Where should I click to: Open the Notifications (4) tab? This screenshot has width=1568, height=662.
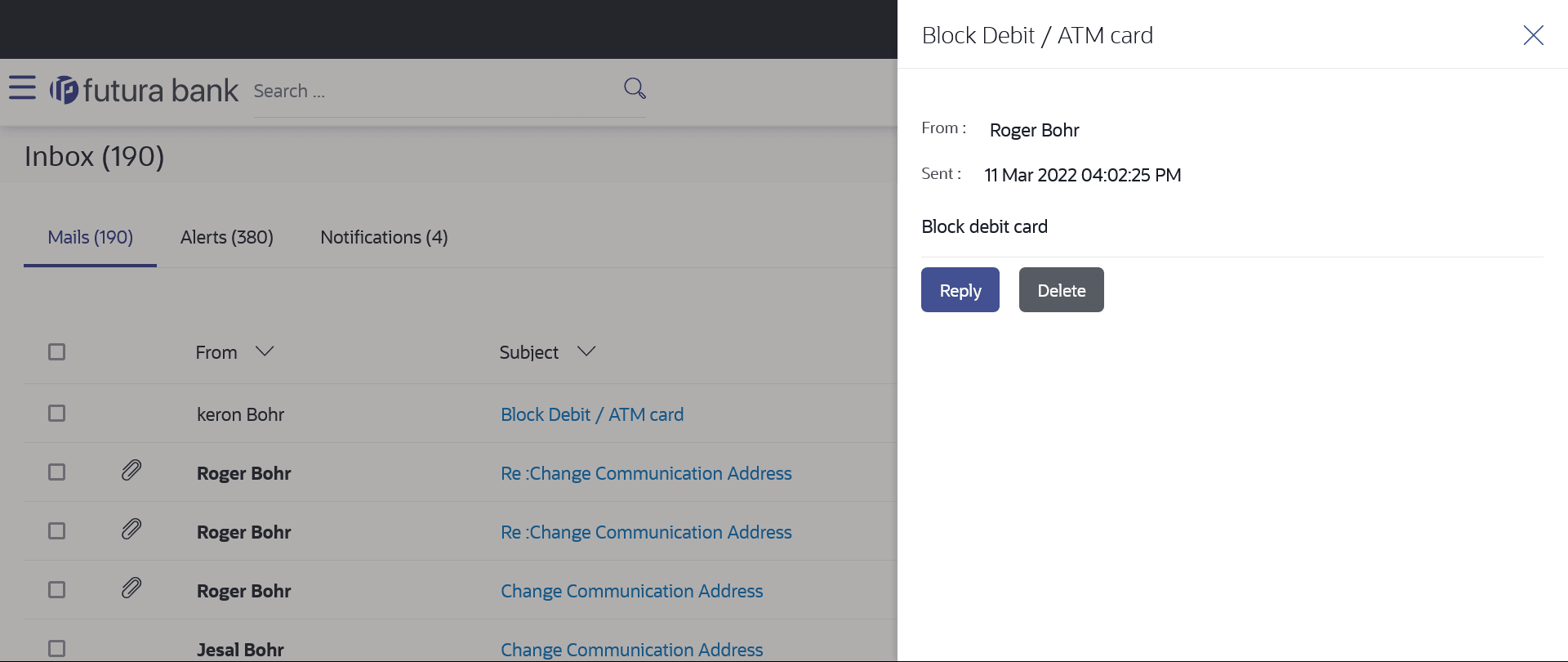[x=384, y=238]
